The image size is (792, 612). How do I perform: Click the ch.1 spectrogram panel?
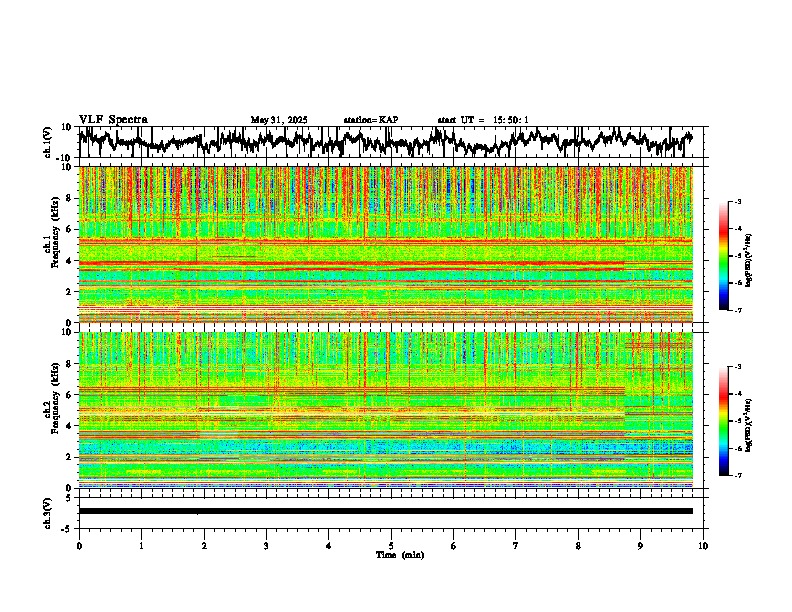pos(385,244)
